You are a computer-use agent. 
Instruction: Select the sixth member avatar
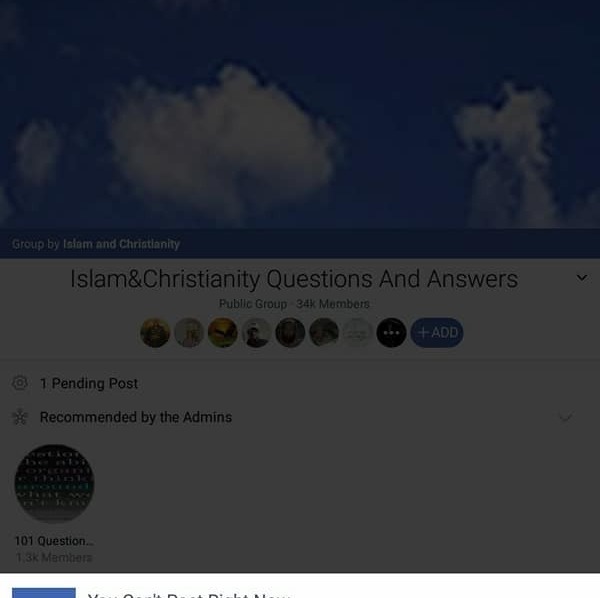click(x=324, y=332)
